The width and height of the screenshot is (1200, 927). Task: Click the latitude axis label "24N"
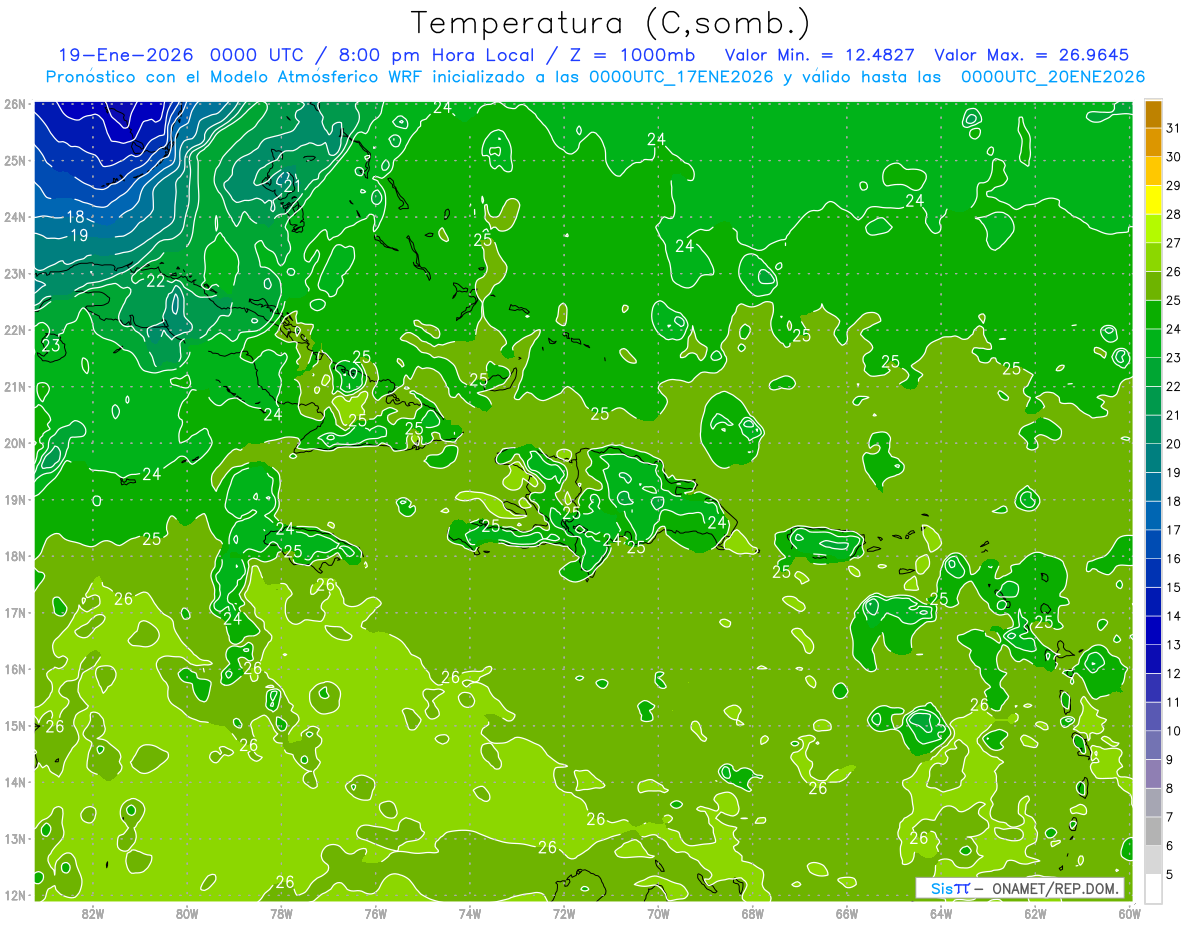[x=14, y=217]
